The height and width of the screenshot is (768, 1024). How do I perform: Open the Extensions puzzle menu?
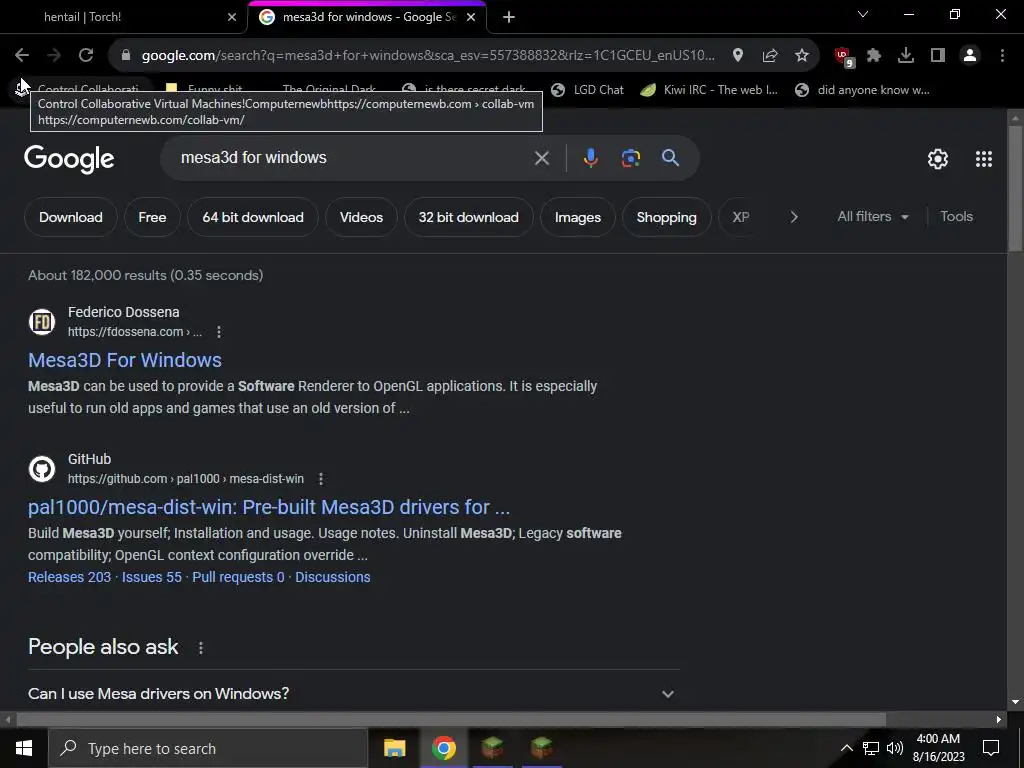[x=874, y=56]
